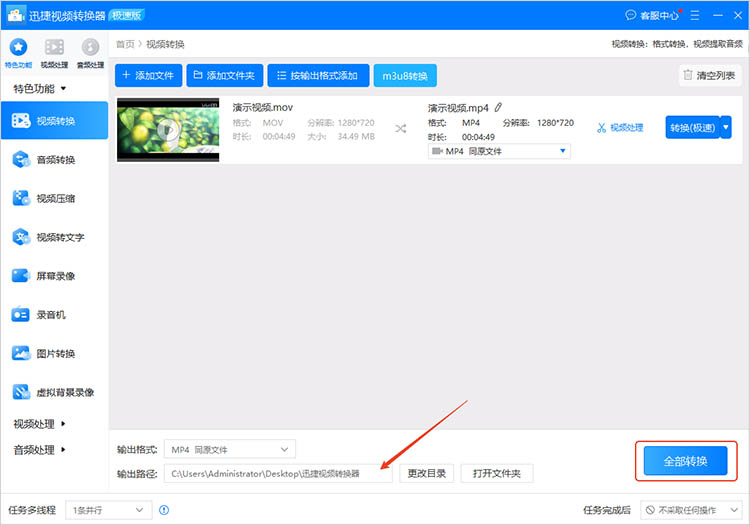Click the pencil icon to rename 演示视频.mp4
The width and height of the screenshot is (750, 525).
[498, 107]
